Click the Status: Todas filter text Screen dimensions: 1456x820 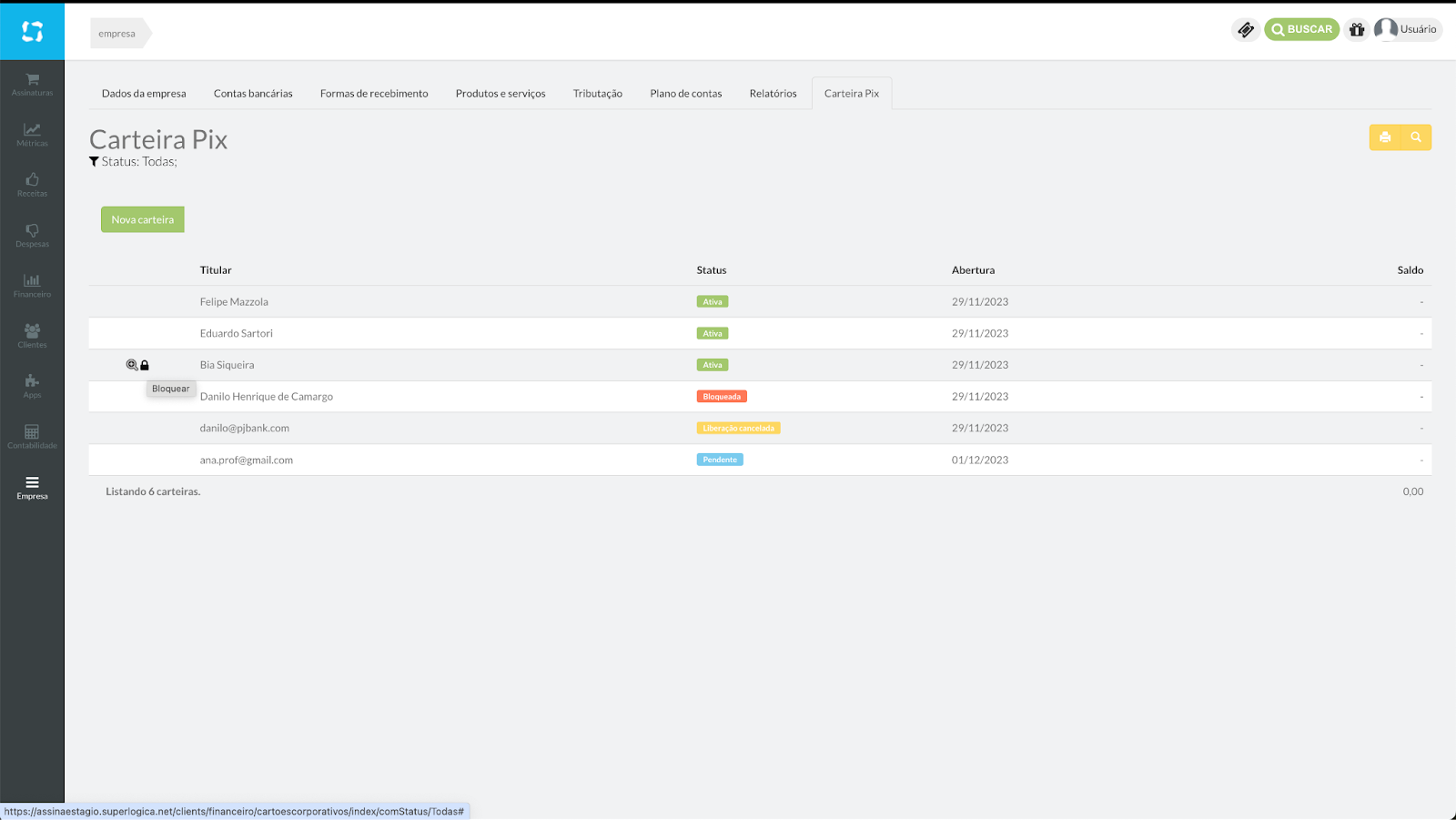click(139, 162)
